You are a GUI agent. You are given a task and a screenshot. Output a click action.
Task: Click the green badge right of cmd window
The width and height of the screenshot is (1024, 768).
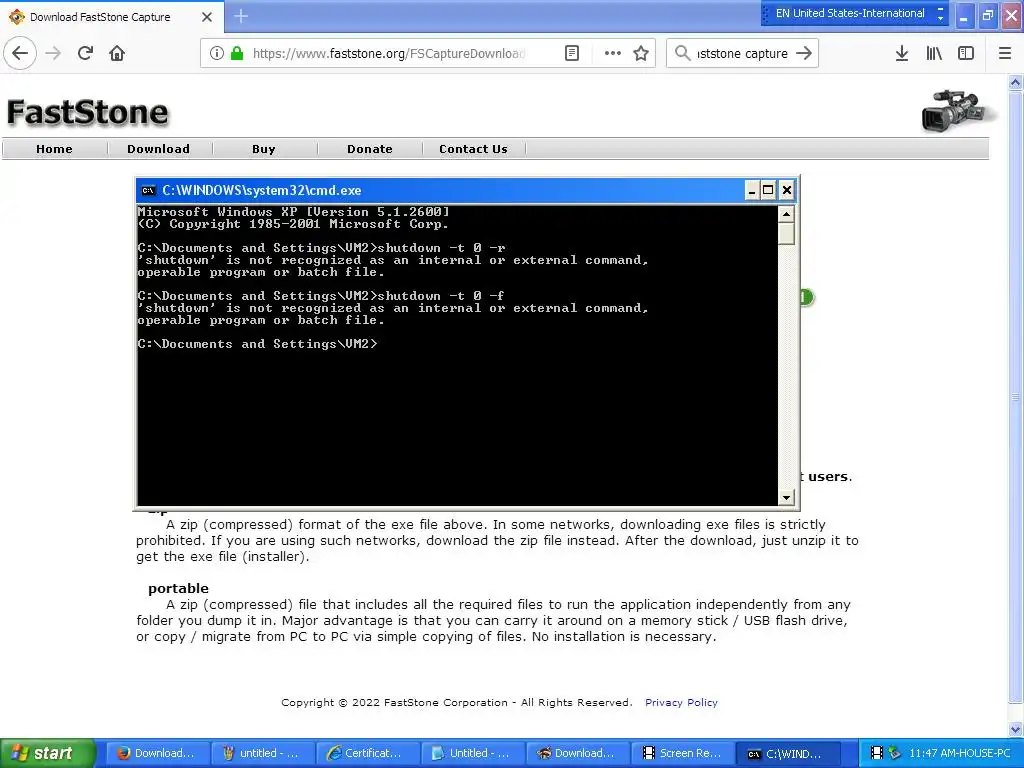[x=807, y=298]
